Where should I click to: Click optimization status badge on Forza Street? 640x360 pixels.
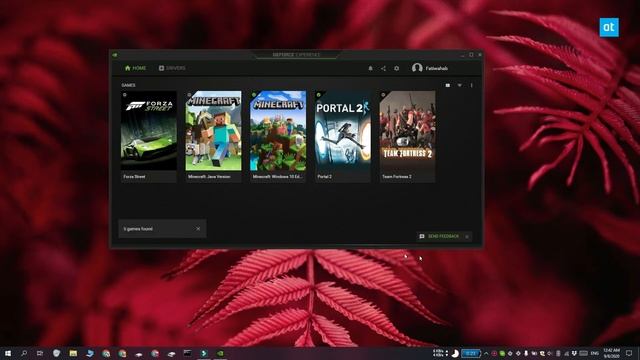pyautogui.click(x=124, y=95)
